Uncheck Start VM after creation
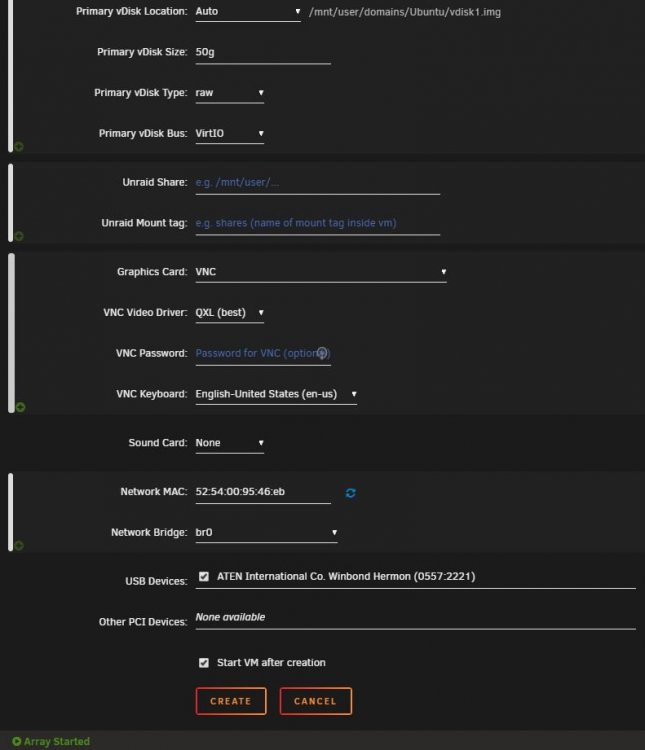This screenshot has height=750, width=645. [204, 662]
